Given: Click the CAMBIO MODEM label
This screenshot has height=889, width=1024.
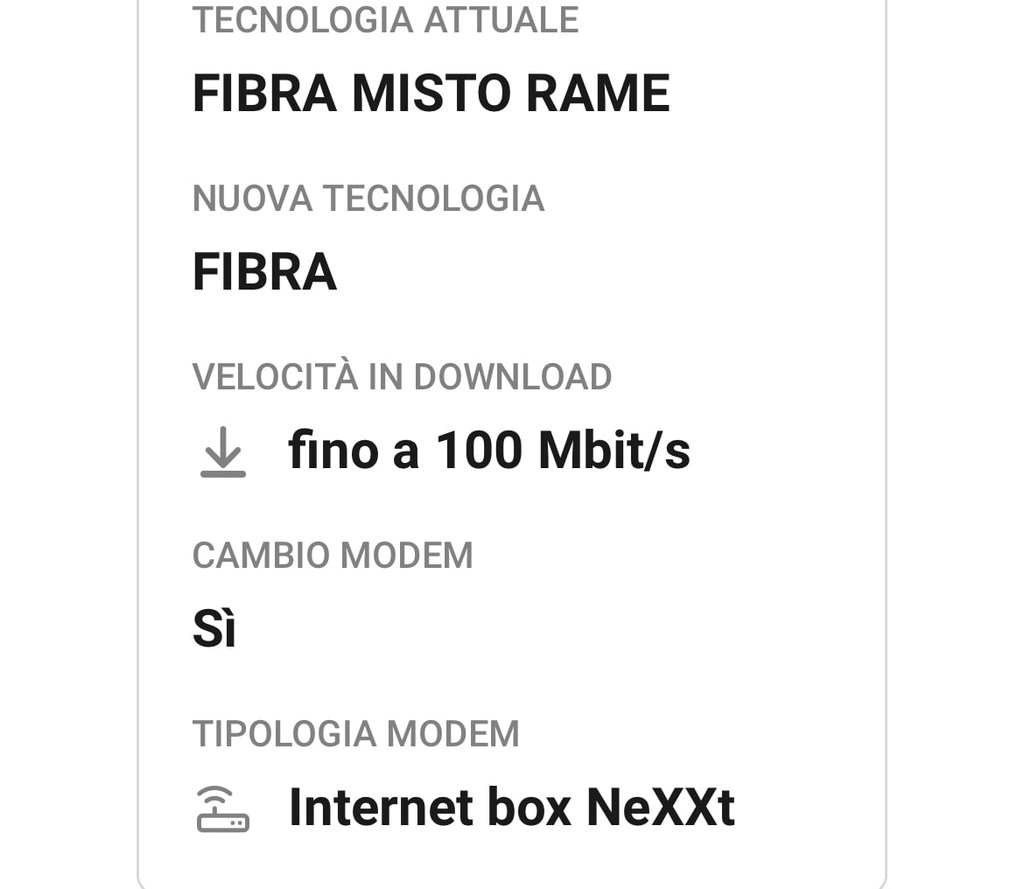Looking at the screenshot, I should pos(332,556).
